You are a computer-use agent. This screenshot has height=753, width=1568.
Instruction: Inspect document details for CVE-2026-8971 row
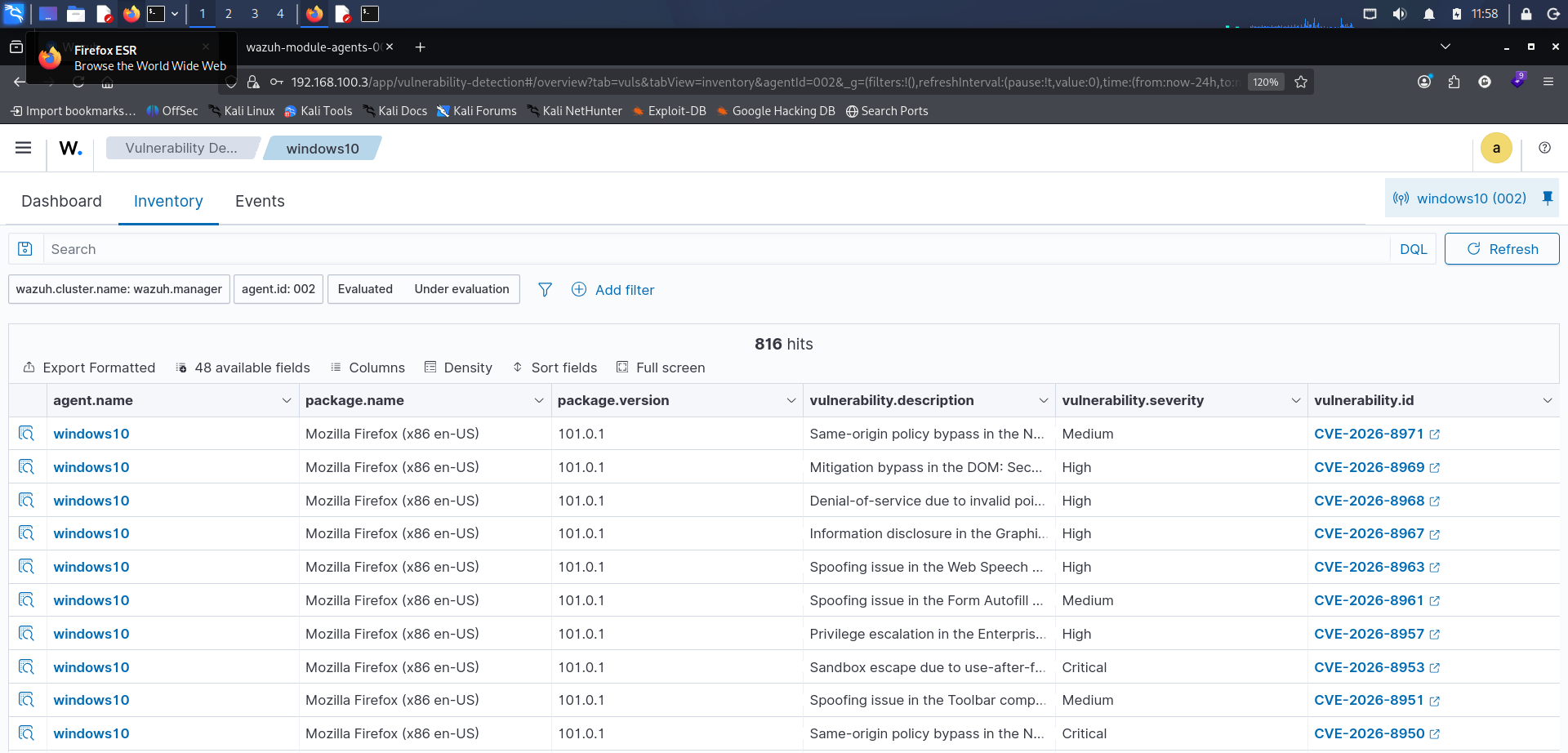tap(26, 434)
